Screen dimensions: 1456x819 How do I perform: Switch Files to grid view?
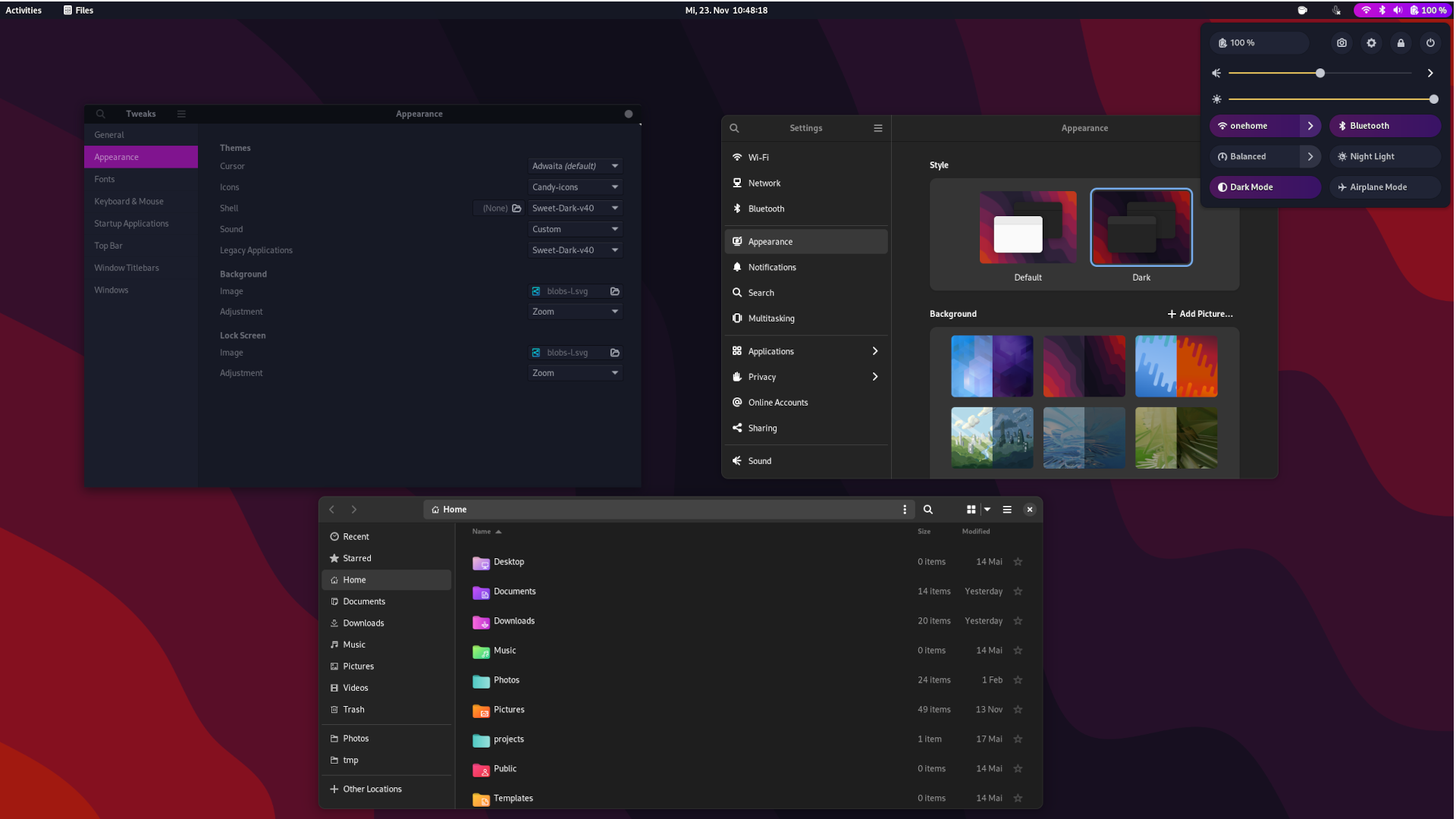[x=971, y=510]
